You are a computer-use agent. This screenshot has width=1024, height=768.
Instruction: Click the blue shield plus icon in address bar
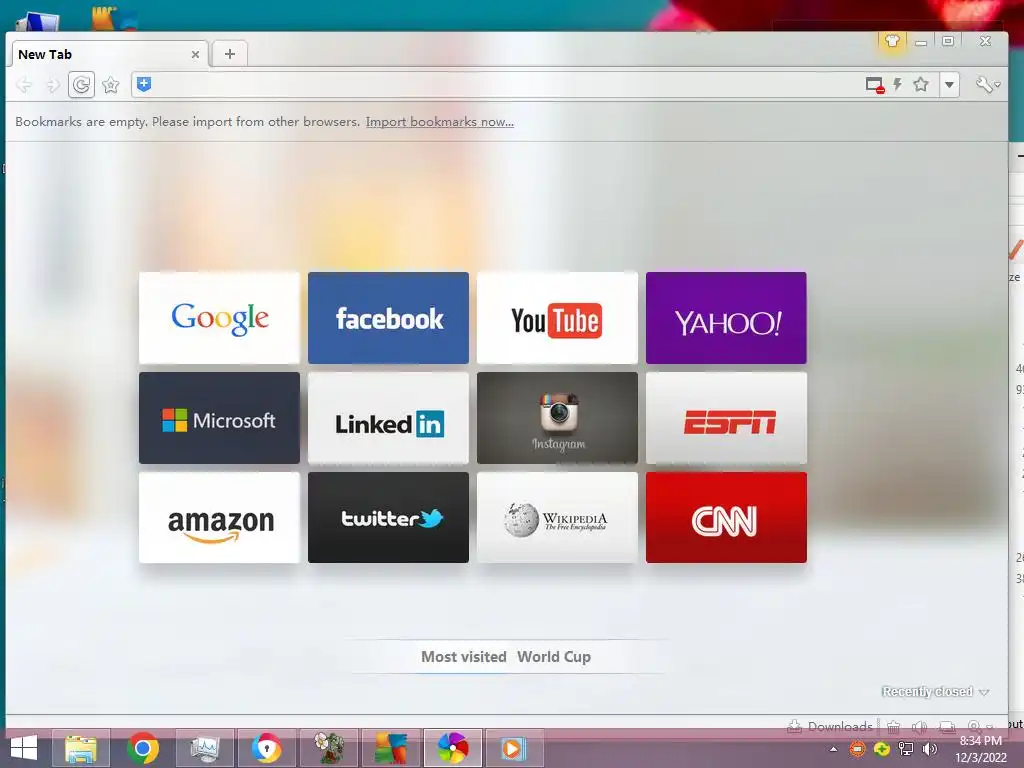point(144,84)
